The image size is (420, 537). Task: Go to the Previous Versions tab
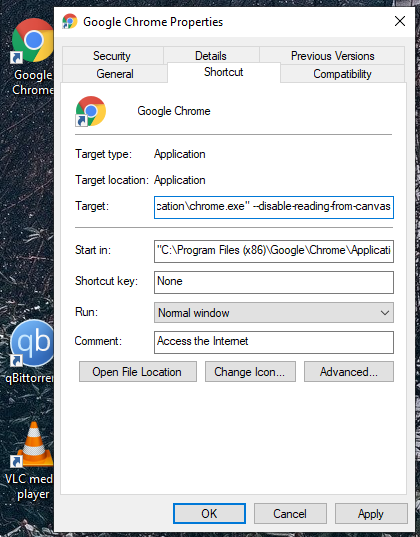pos(332,55)
